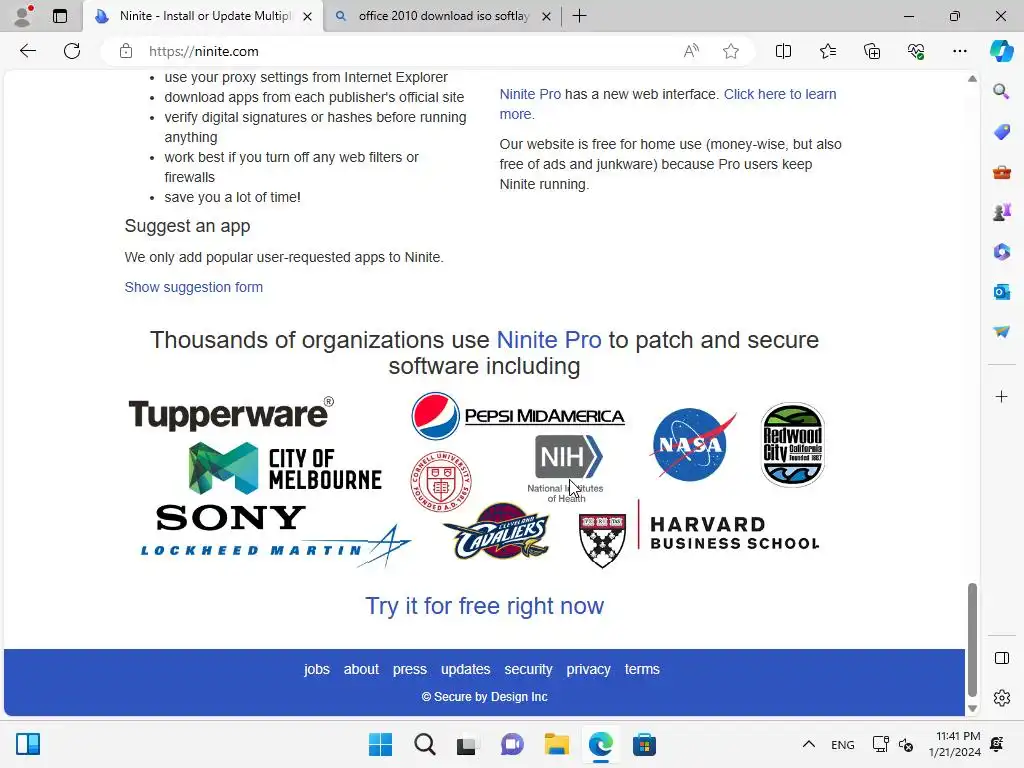Add a new app to sidebar
The width and height of the screenshot is (1024, 768).
(1001, 396)
